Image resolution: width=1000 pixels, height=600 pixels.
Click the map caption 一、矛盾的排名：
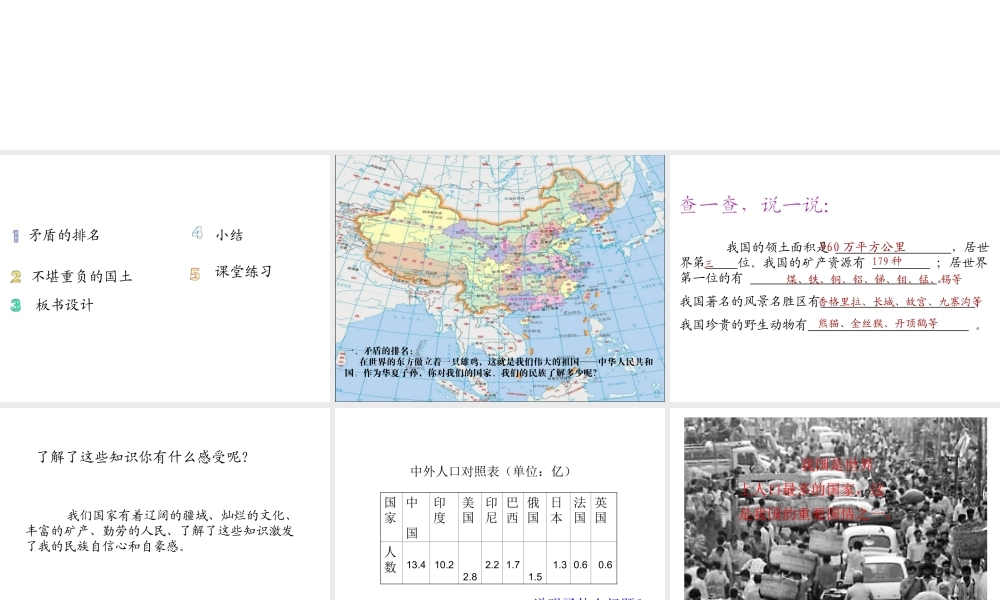point(380,351)
